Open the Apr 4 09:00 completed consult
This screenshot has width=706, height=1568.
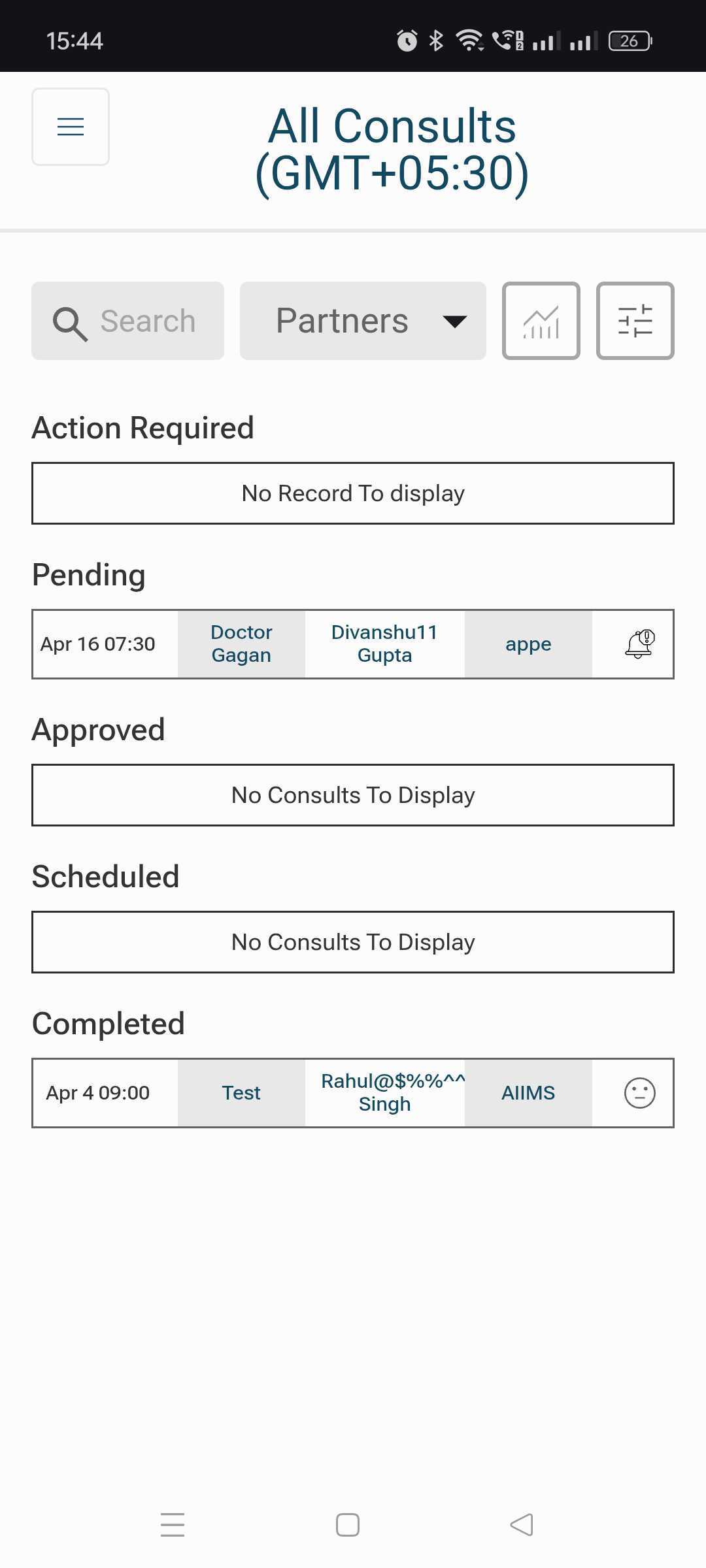[98, 1093]
